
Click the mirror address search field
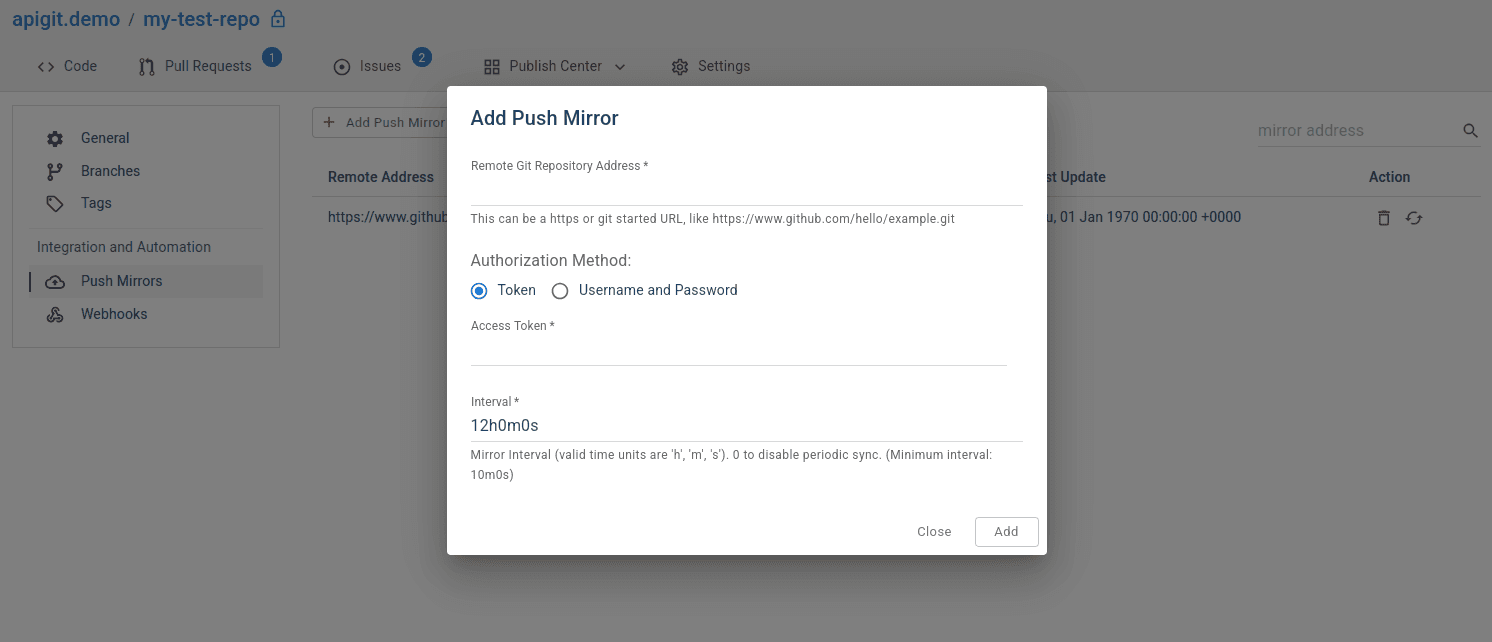point(1358,130)
